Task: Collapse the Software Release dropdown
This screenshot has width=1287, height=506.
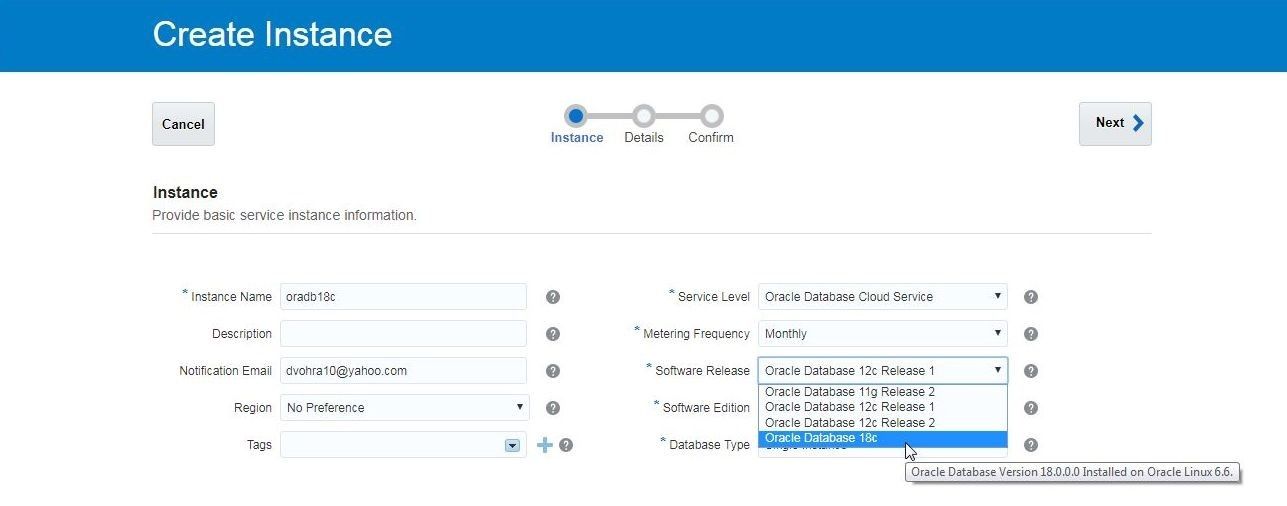Action: [x=883, y=371]
